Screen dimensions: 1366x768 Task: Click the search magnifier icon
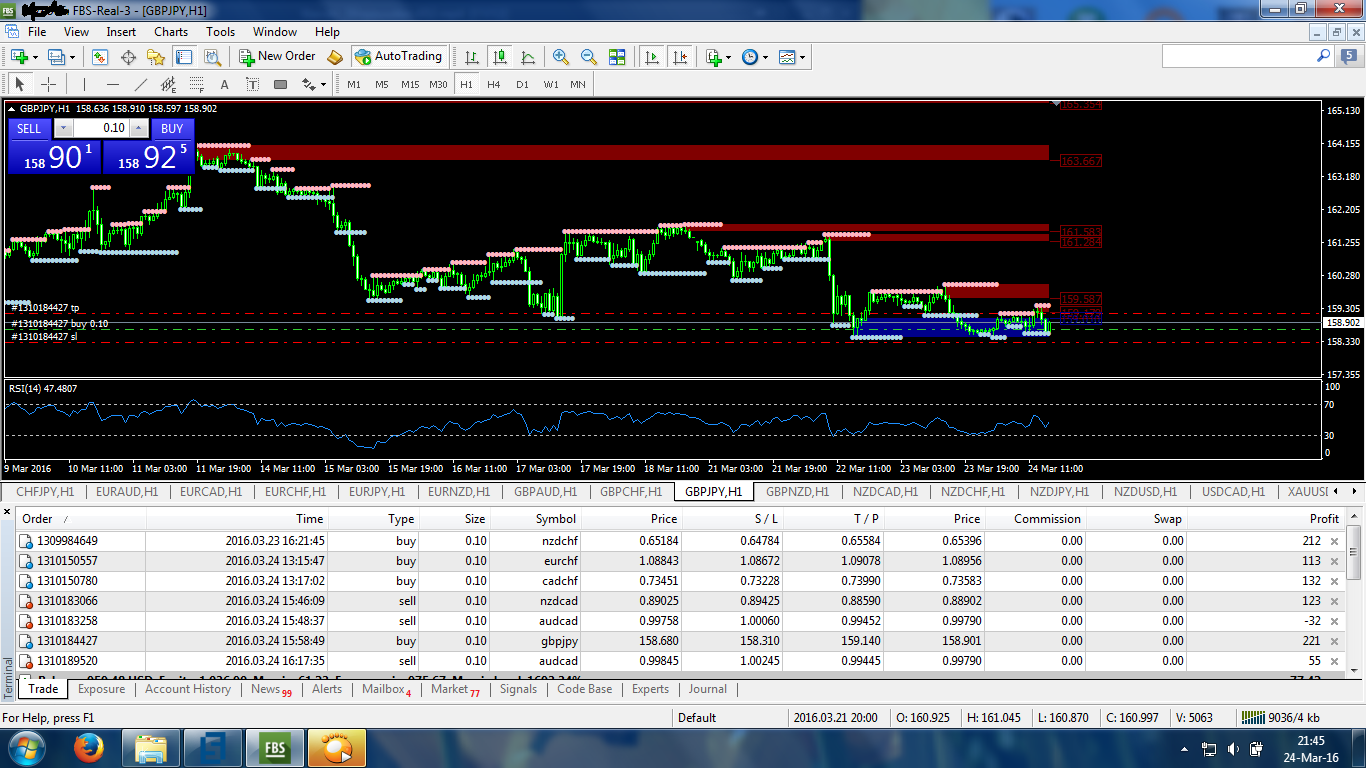coord(1324,57)
